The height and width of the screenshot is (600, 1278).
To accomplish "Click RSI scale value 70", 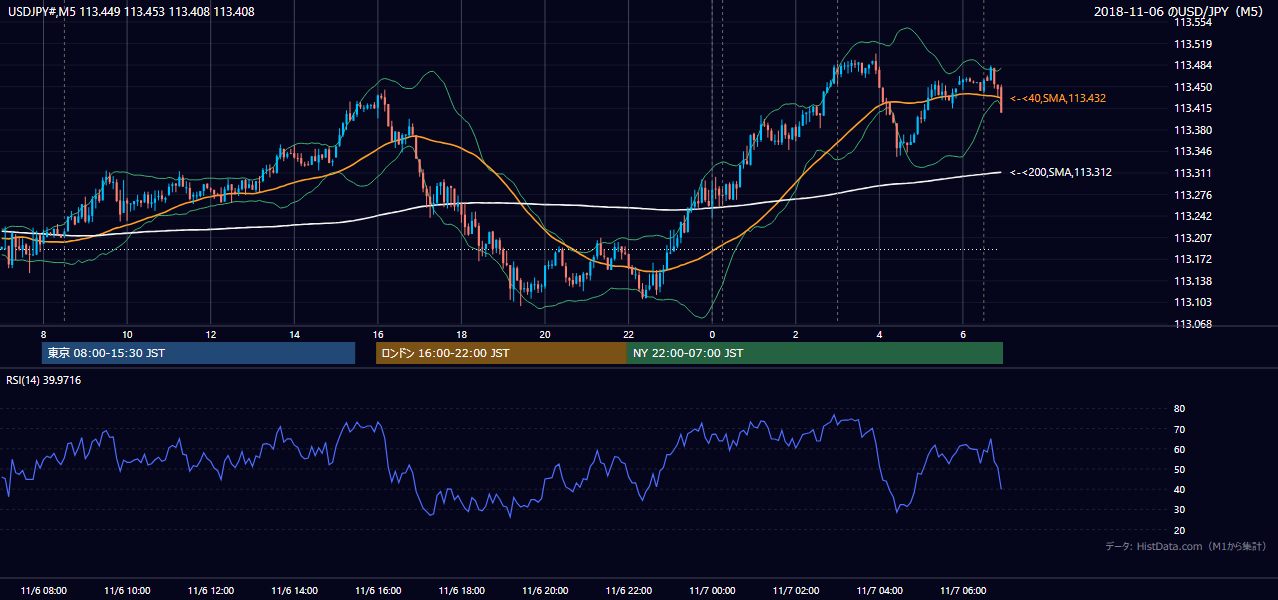I will click(x=1179, y=429).
